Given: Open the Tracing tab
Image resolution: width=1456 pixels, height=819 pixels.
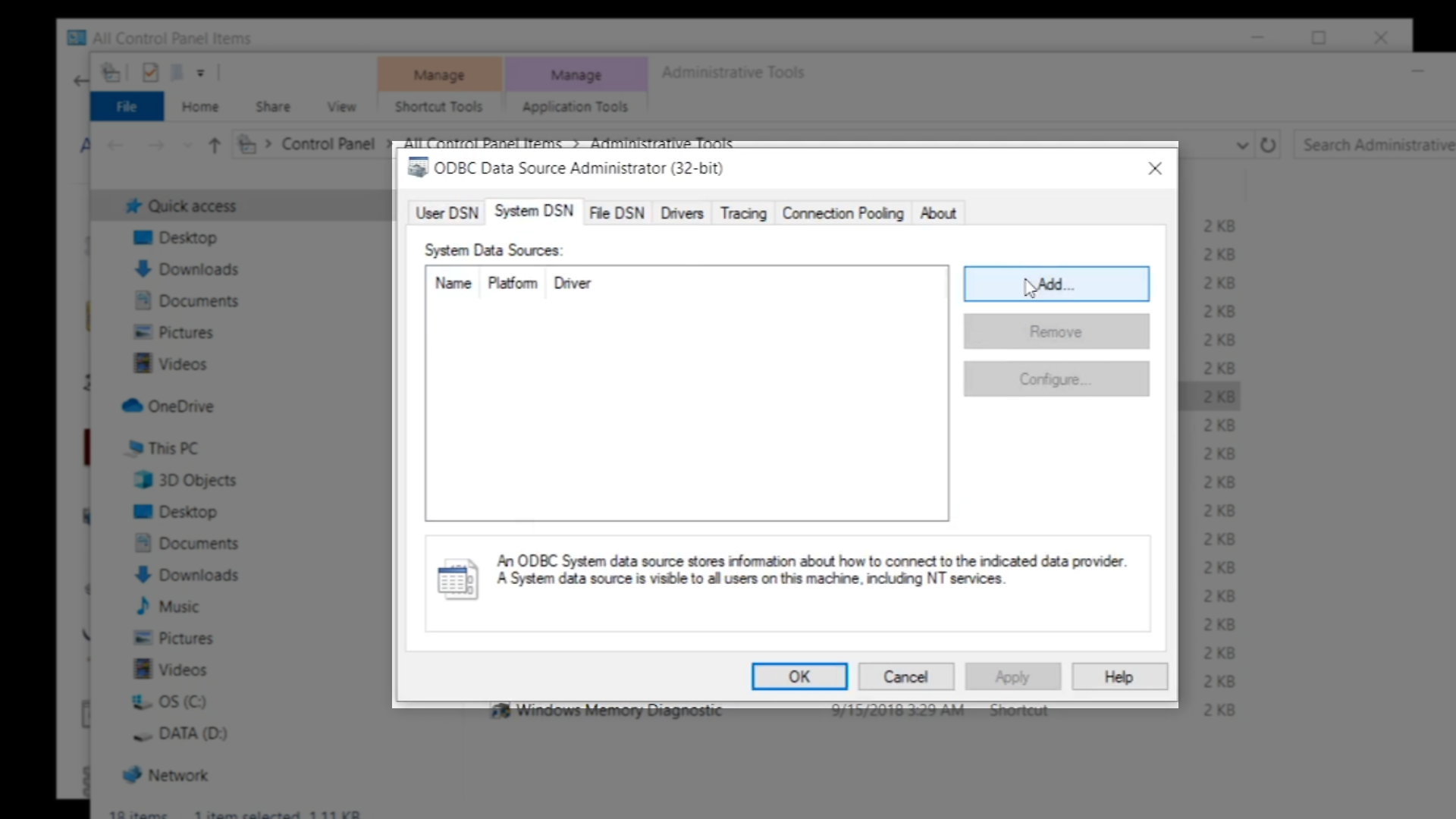Looking at the screenshot, I should [743, 213].
